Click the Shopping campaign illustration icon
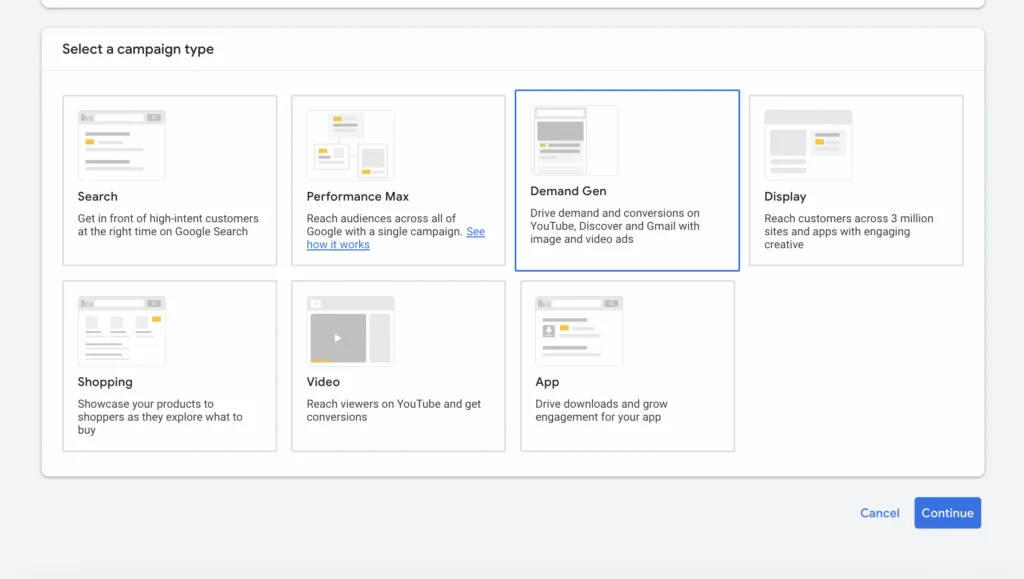Image resolution: width=1024 pixels, height=579 pixels. point(121,331)
